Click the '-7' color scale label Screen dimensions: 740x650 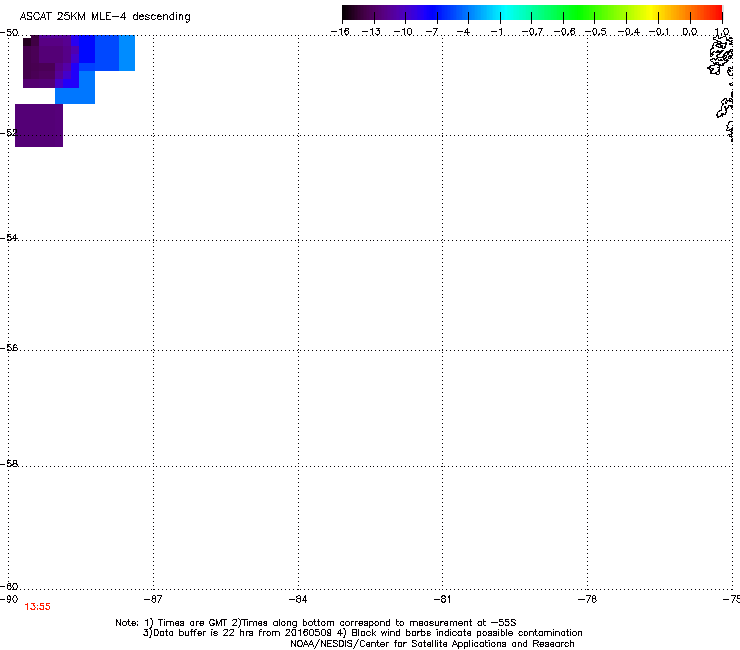432,32
